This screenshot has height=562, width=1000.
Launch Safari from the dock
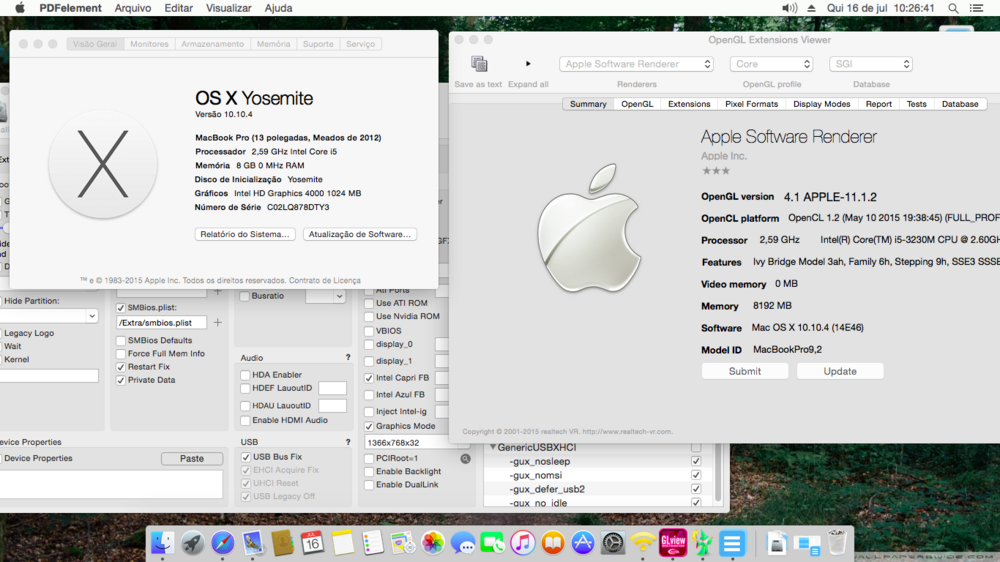[222, 543]
